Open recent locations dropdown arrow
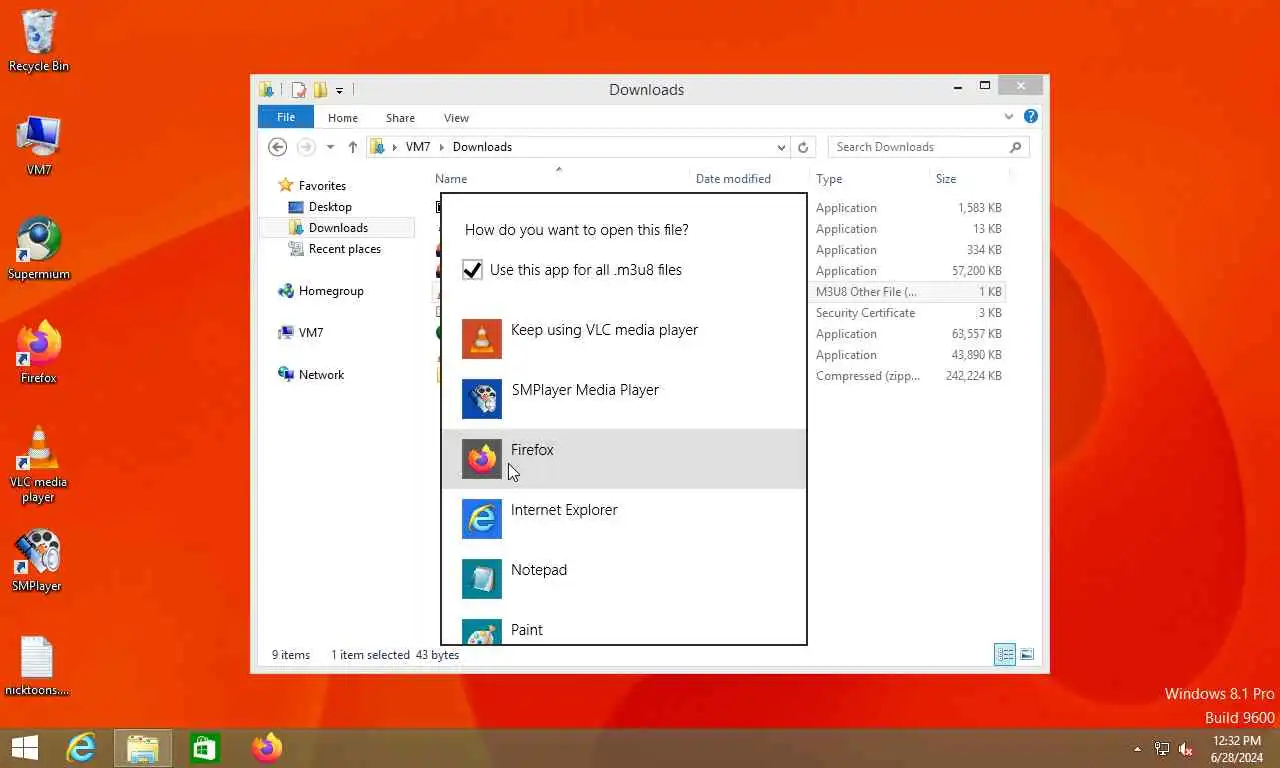1280x768 pixels. pos(330,147)
